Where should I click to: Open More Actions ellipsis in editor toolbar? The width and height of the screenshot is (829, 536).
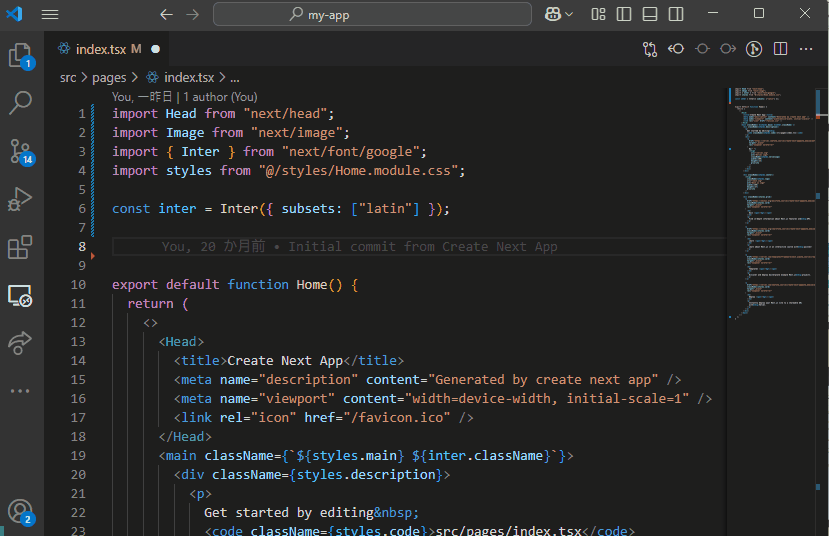click(x=806, y=49)
